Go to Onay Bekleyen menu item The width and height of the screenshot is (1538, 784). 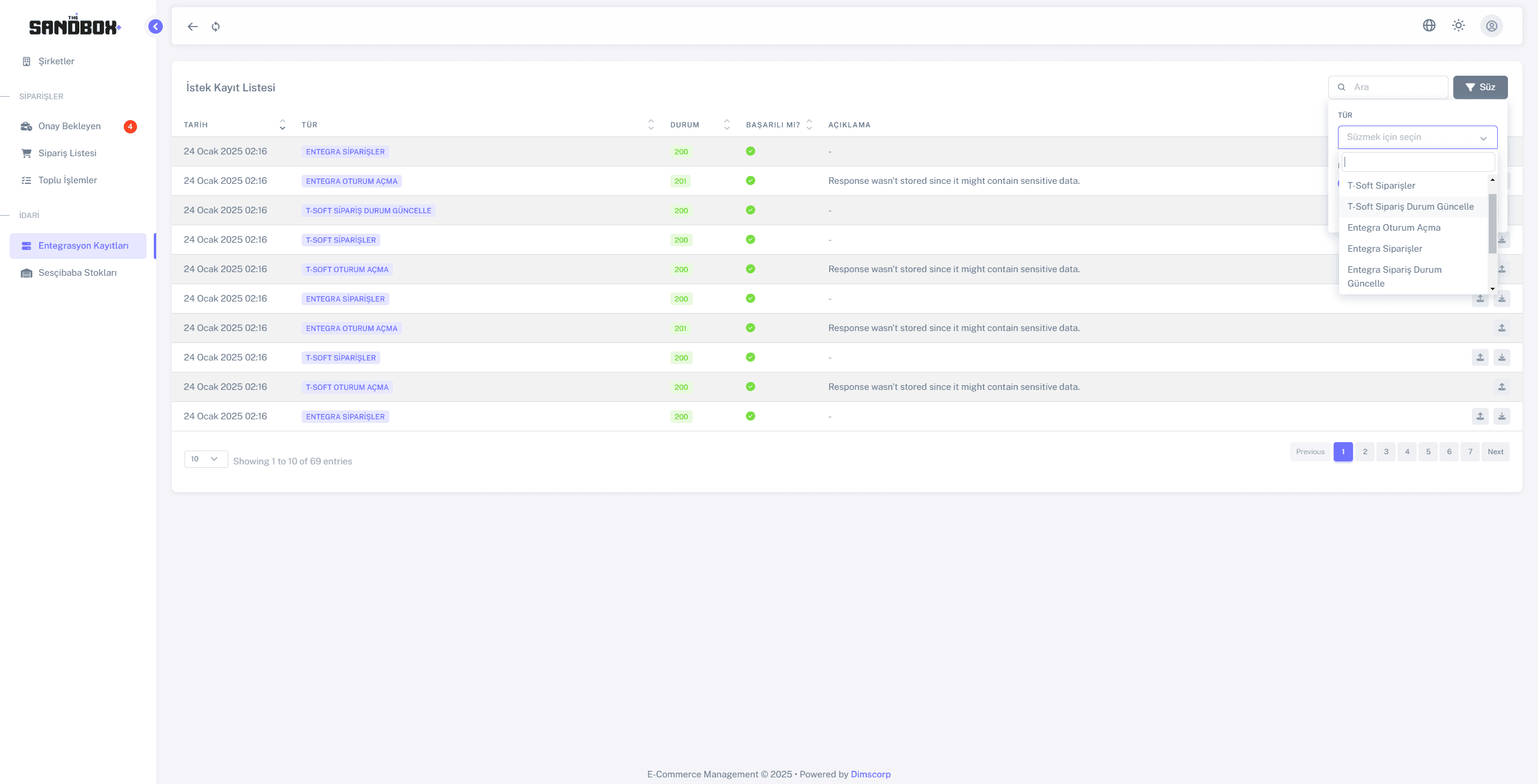[70, 126]
